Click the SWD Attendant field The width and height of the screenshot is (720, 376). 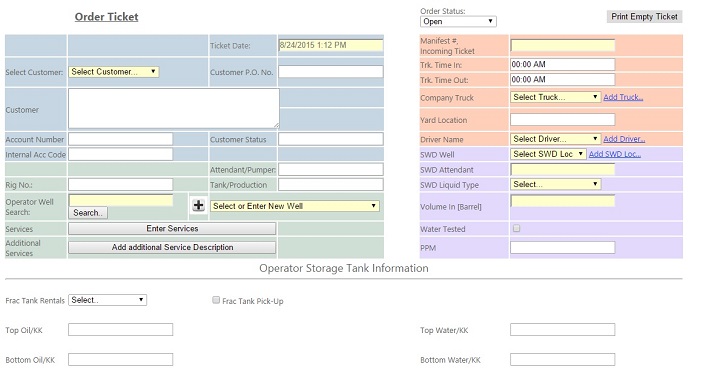(x=562, y=169)
